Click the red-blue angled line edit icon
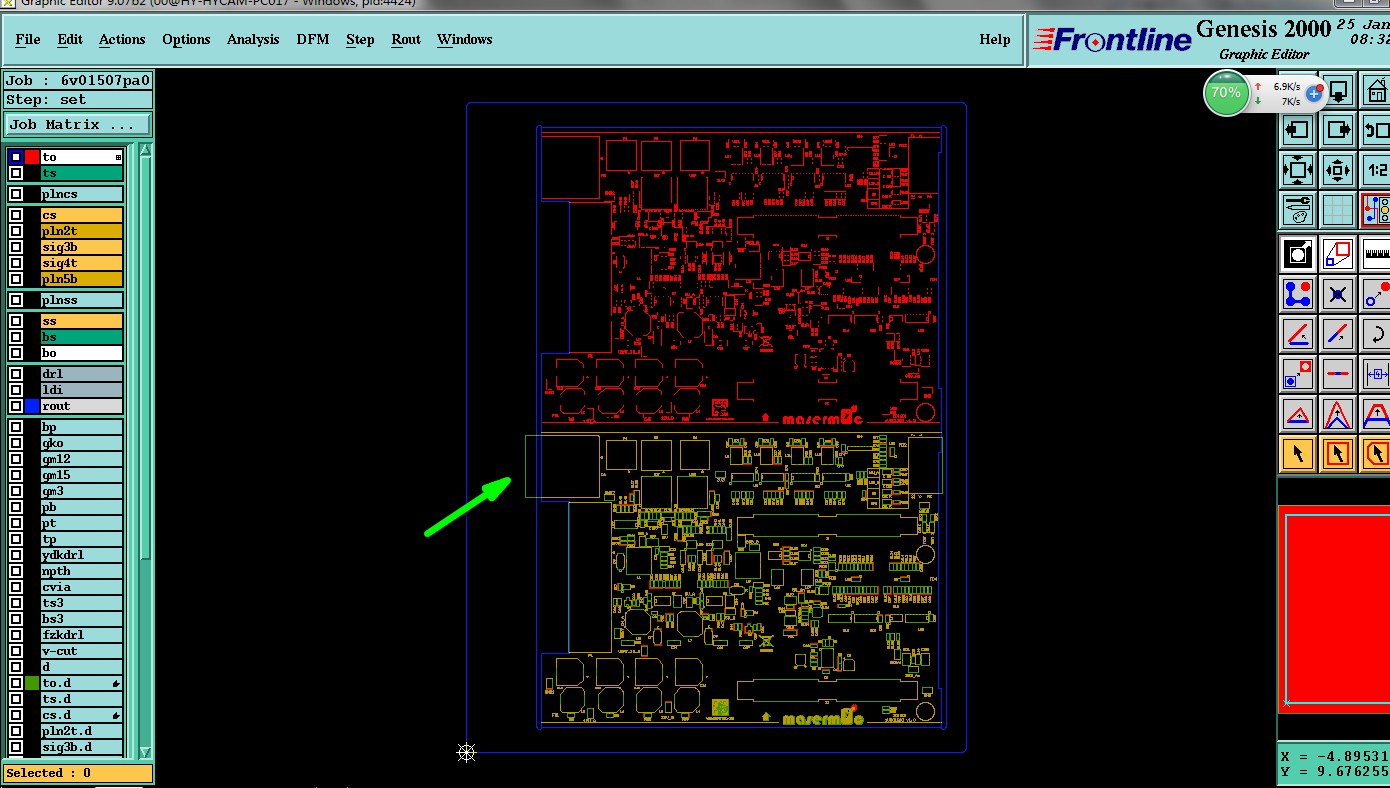Viewport: 1390px width, 788px height. [1298, 334]
